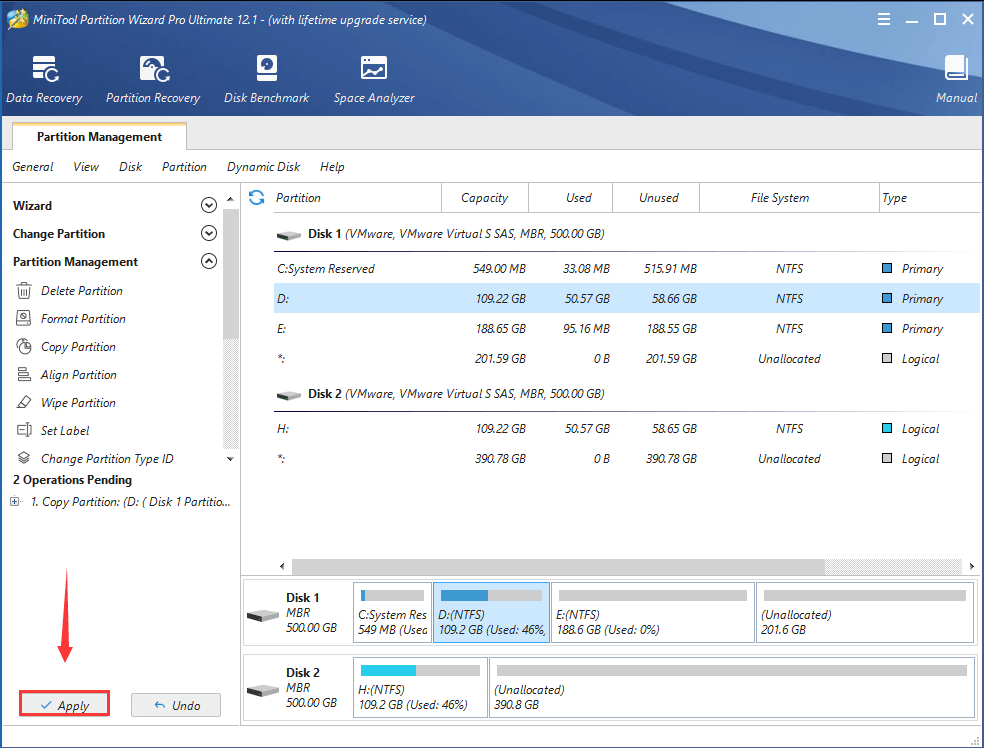Click the Delete Partition trash icon
The height and width of the screenshot is (748, 984).
[x=24, y=291]
